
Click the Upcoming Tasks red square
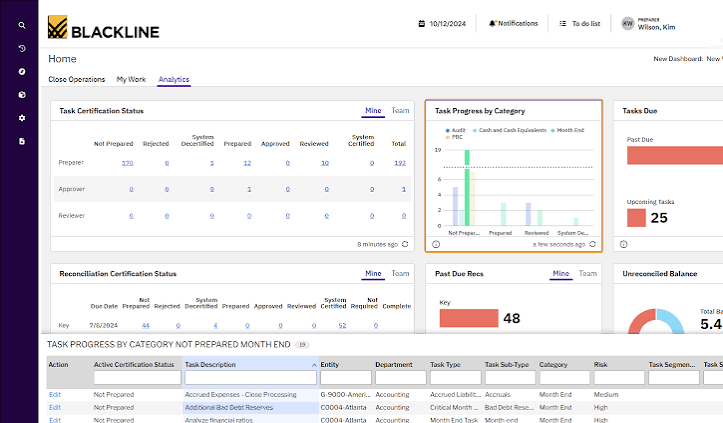[636, 218]
